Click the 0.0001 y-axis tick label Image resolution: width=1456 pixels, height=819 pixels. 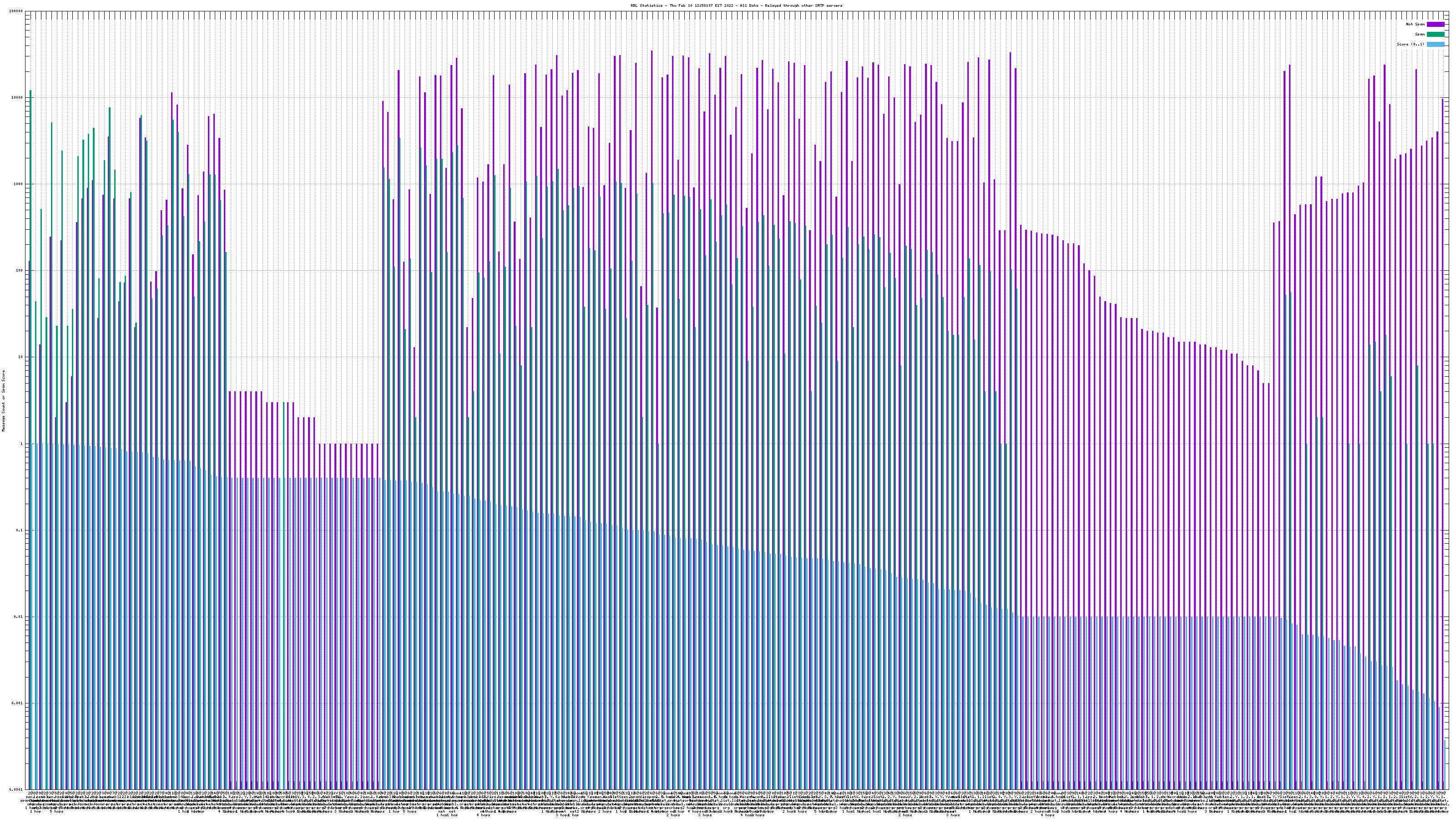click(x=16, y=789)
